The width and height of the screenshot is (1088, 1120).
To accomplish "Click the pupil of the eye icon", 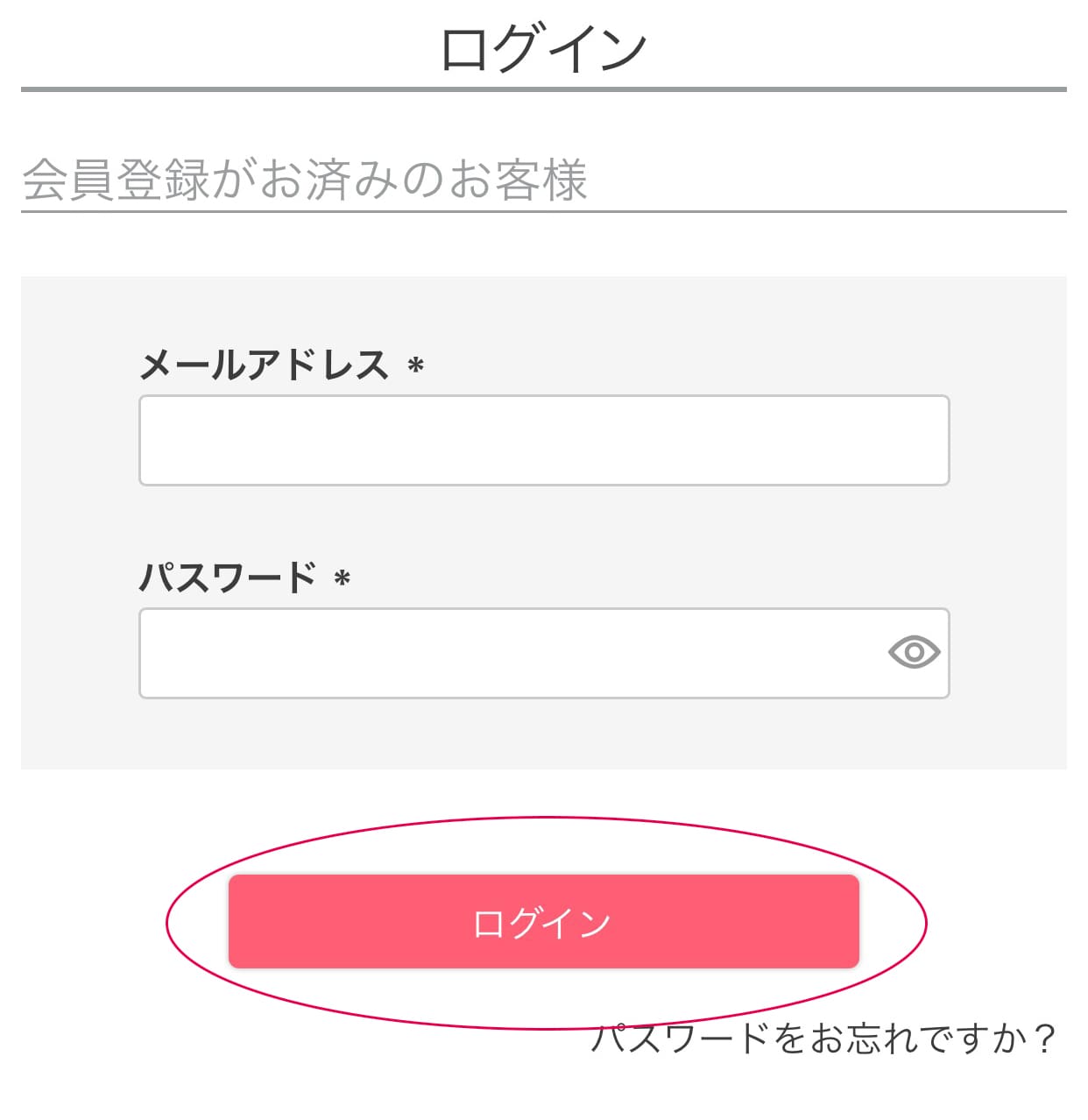I will [914, 653].
